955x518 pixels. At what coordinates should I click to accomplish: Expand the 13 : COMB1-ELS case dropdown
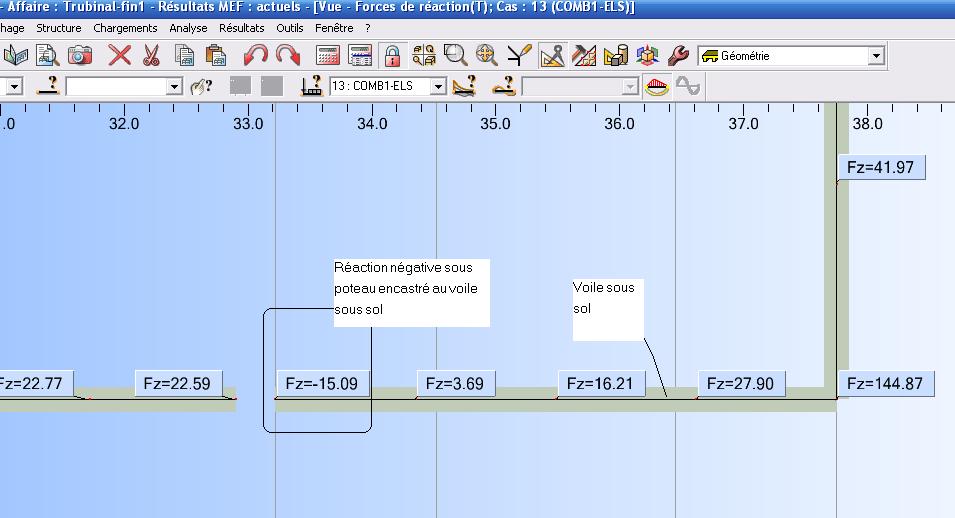(x=438, y=87)
